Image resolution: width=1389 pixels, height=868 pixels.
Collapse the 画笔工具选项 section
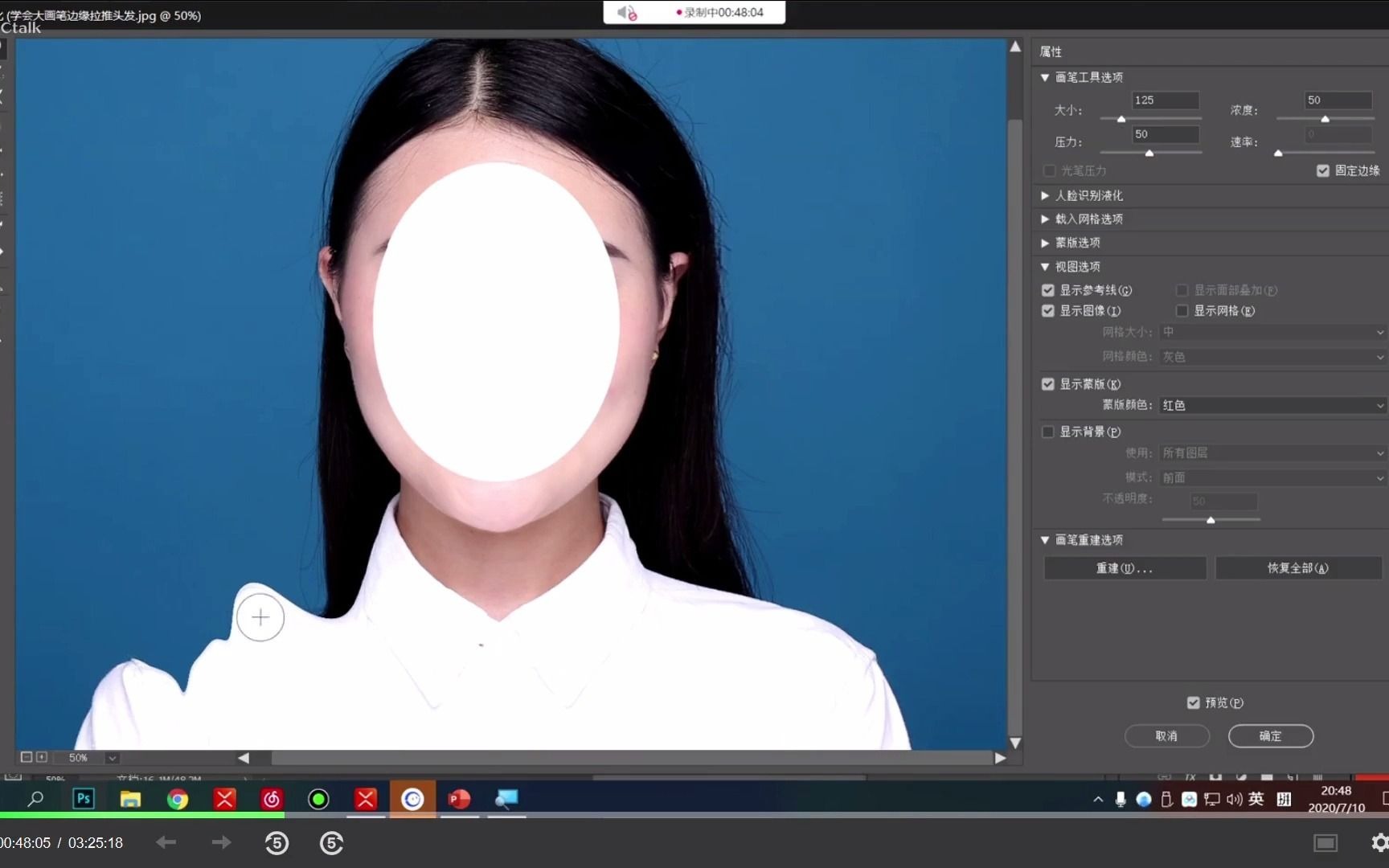coord(1044,76)
